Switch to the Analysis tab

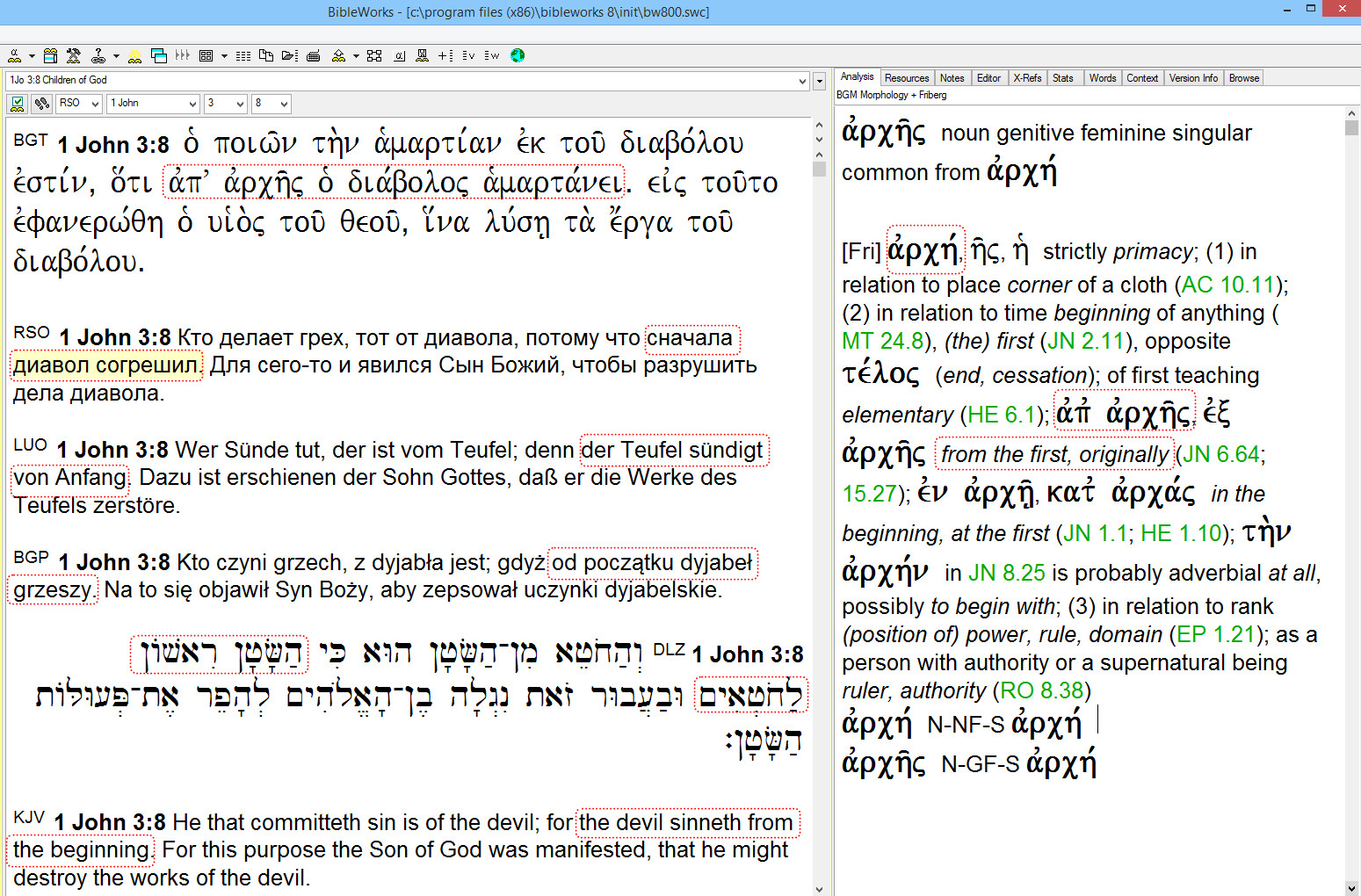(x=858, y=77)
